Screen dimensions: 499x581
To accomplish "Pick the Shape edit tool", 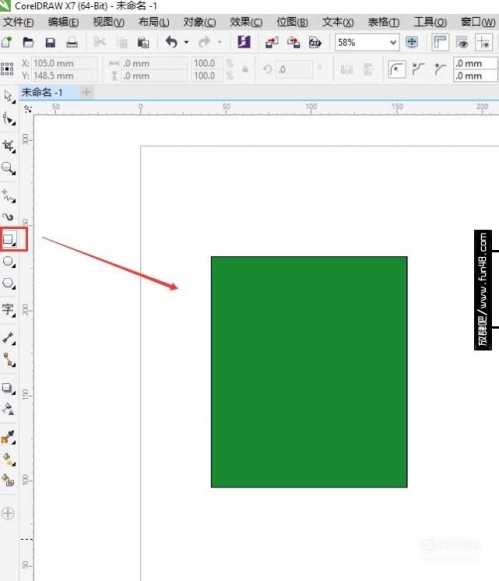I will click(x=9, y=120).
